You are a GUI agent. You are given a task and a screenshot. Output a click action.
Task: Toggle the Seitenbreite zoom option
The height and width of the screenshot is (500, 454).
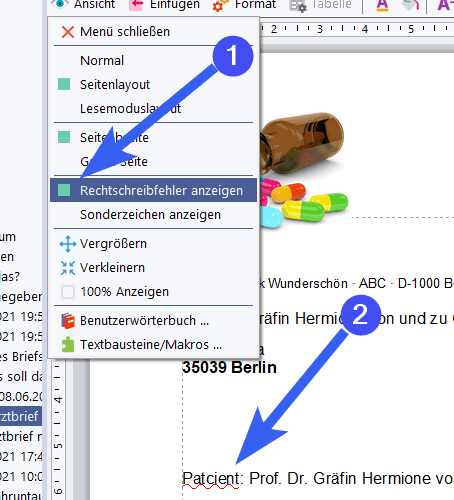pos(153,137)
